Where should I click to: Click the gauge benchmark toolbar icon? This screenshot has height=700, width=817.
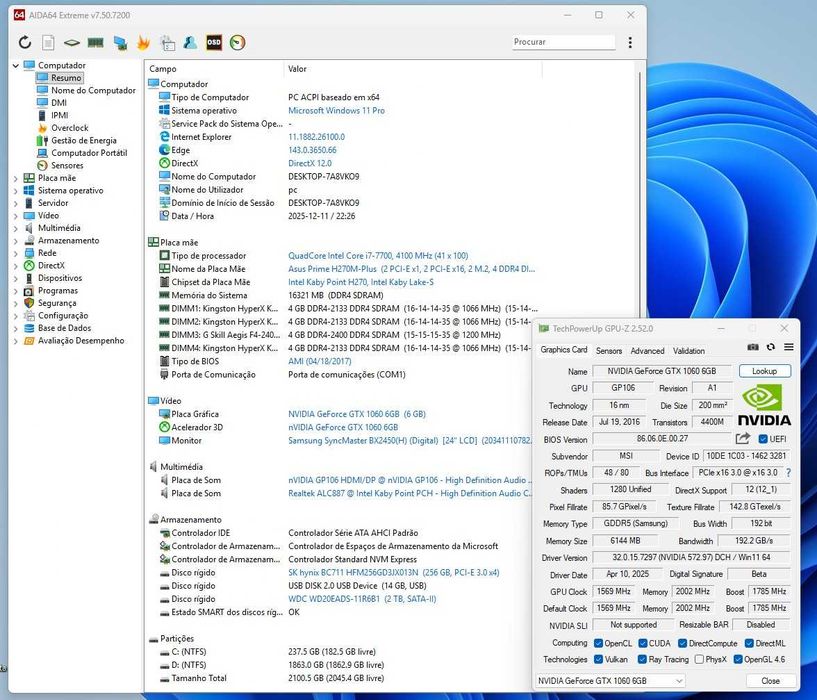(x=238, y=42)
